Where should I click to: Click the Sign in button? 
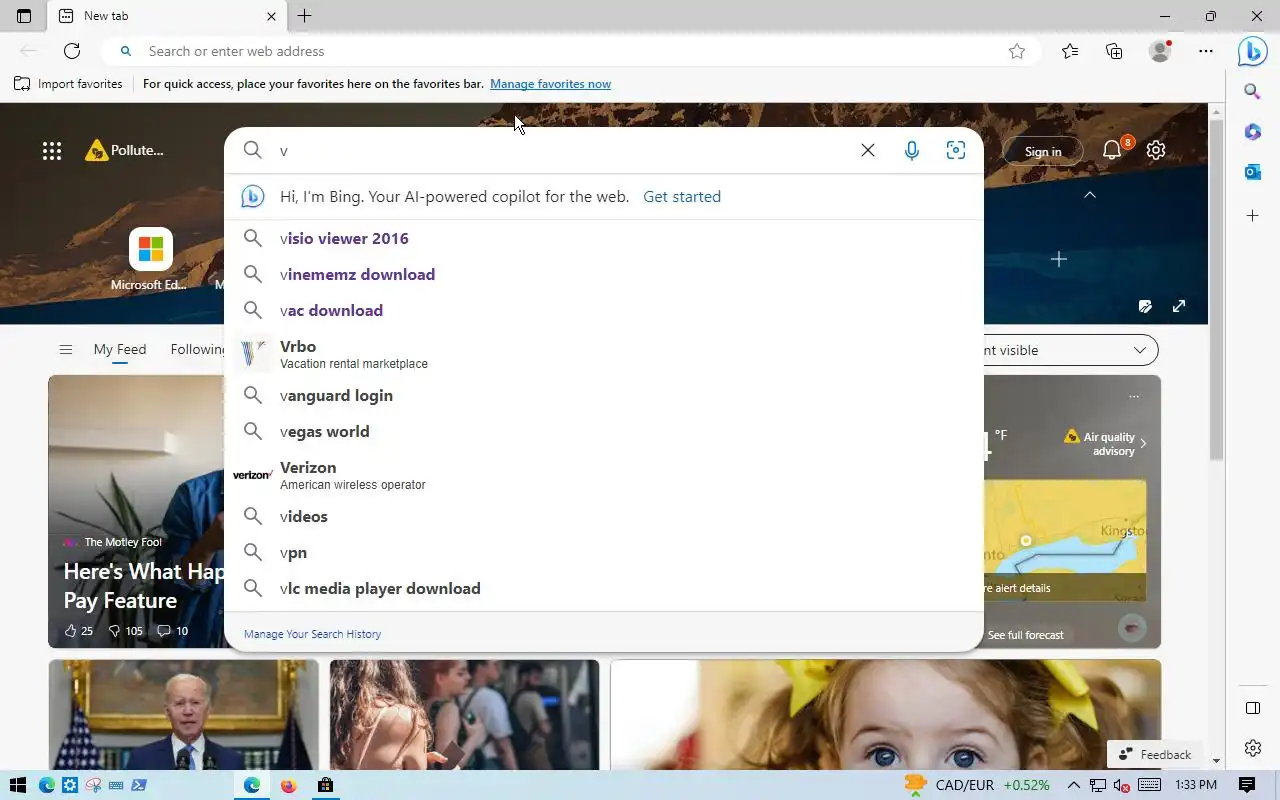[1043, 151]
